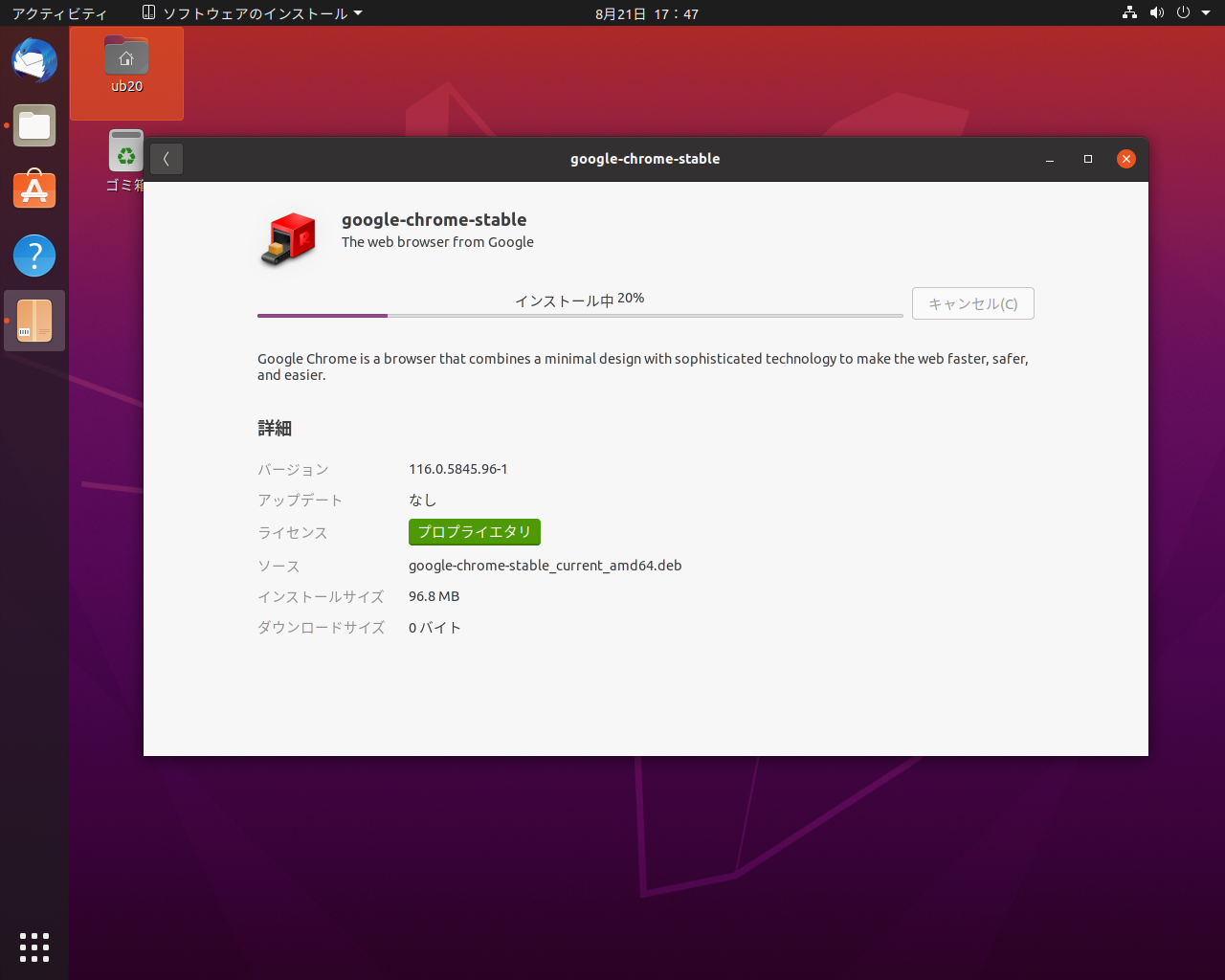Screen dimensions: 1225x980
Task: Click the インストールサイズ label
Action: coord(321,596)
